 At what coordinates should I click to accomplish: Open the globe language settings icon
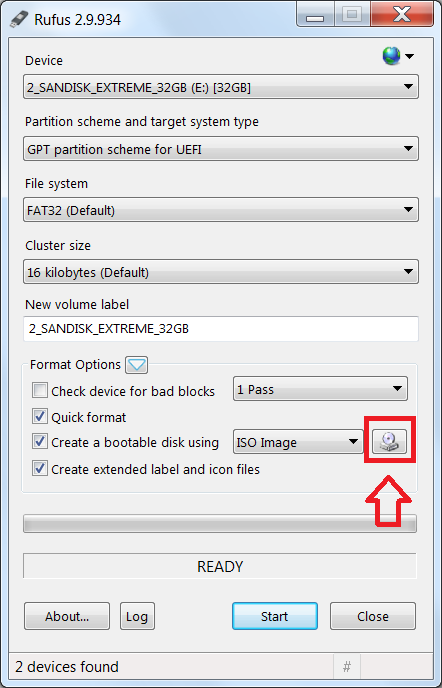(x=391, y=56)
